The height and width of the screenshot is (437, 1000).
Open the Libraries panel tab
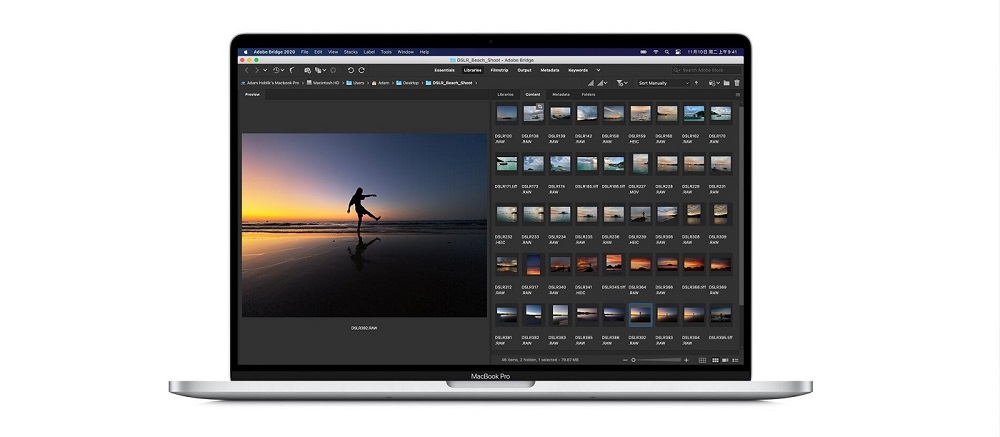[x=505, y=94]
